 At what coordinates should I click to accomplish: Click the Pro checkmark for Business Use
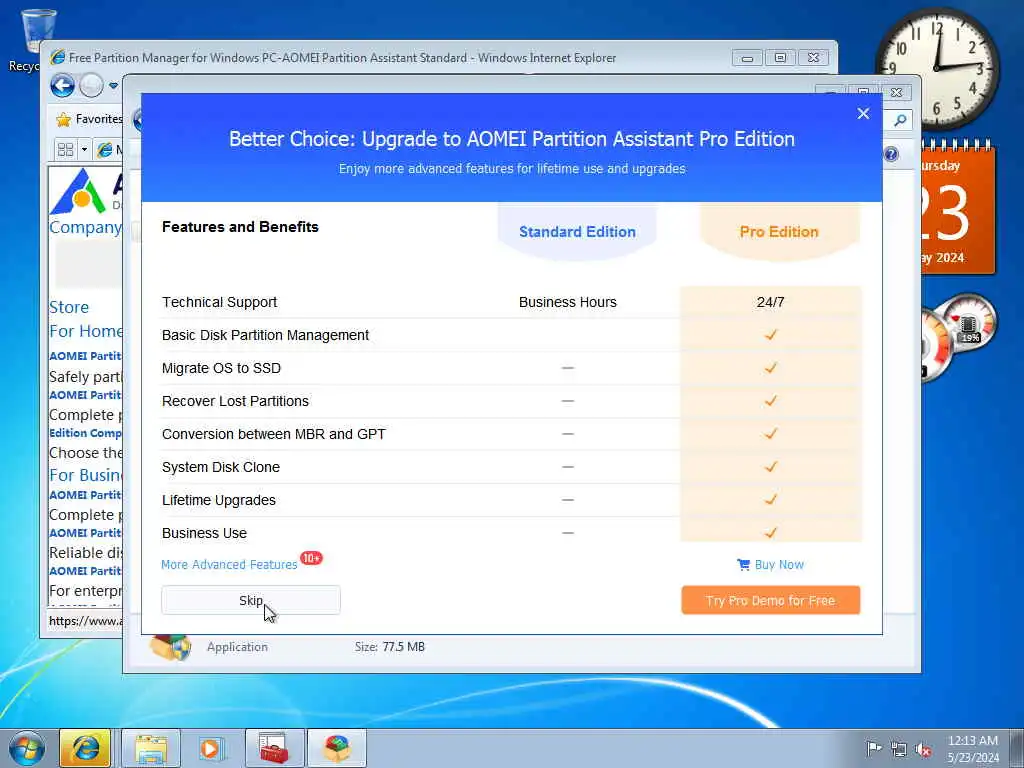point(771,532)
